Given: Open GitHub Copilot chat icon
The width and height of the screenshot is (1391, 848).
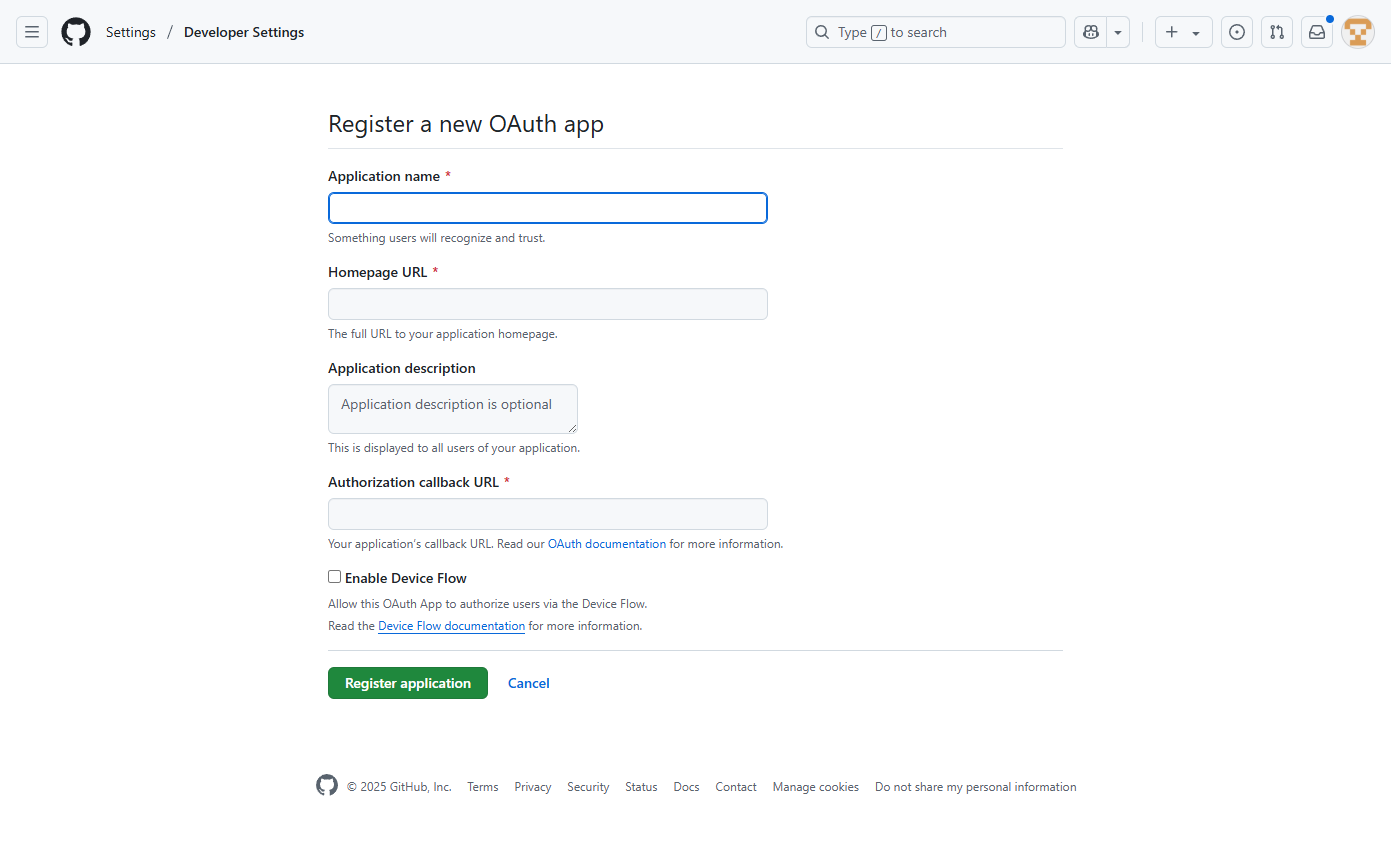Looking at the screenshot, I should 1090,32.
